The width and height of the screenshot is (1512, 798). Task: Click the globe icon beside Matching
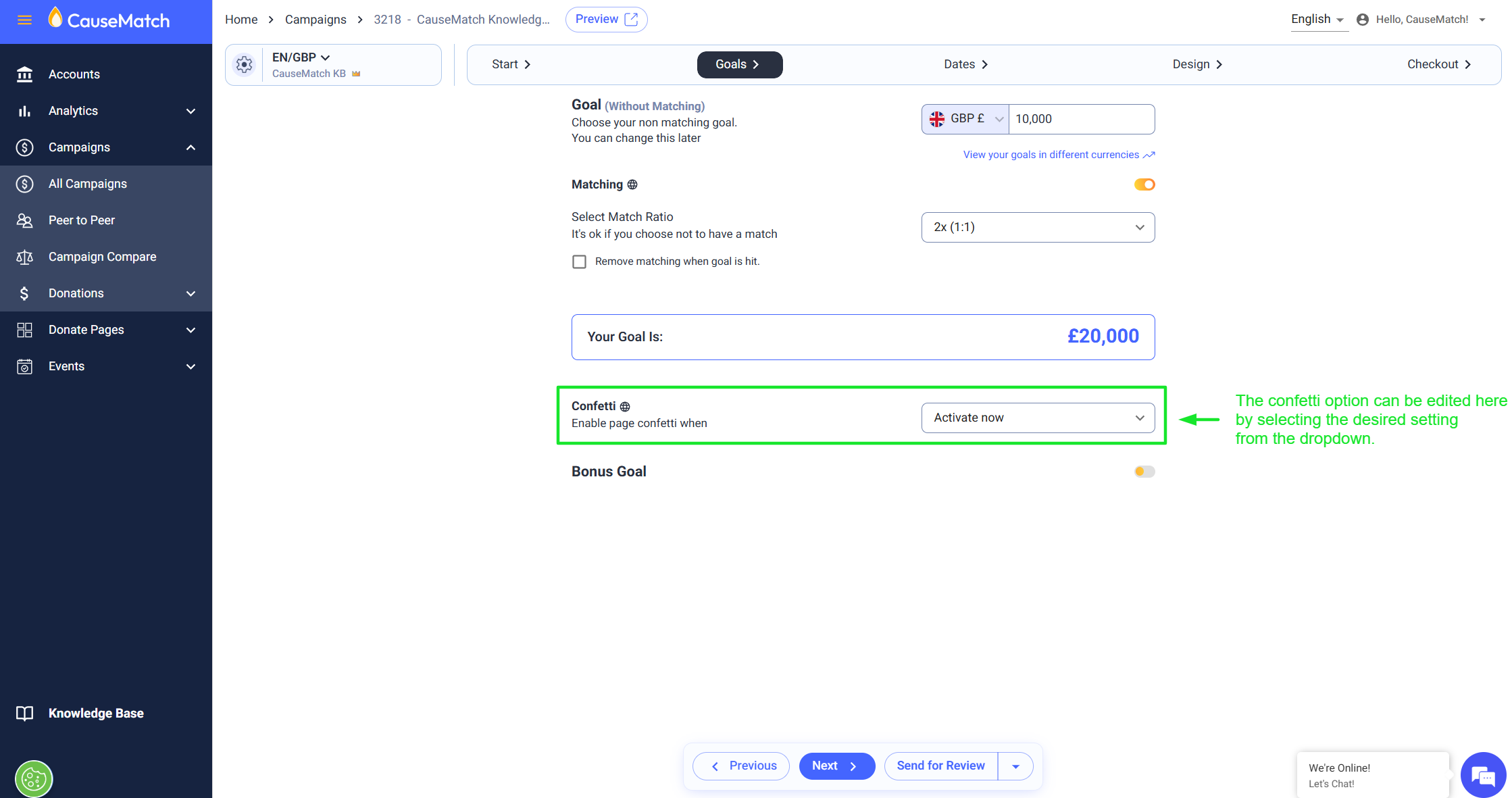[632, 184]
